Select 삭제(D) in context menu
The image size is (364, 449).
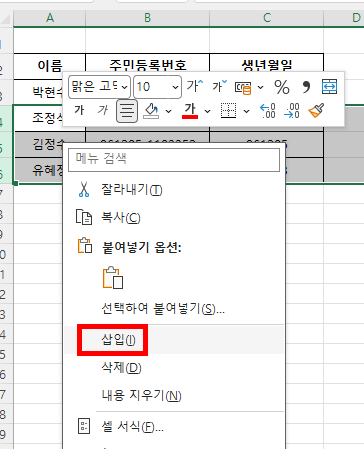point(174,368)
